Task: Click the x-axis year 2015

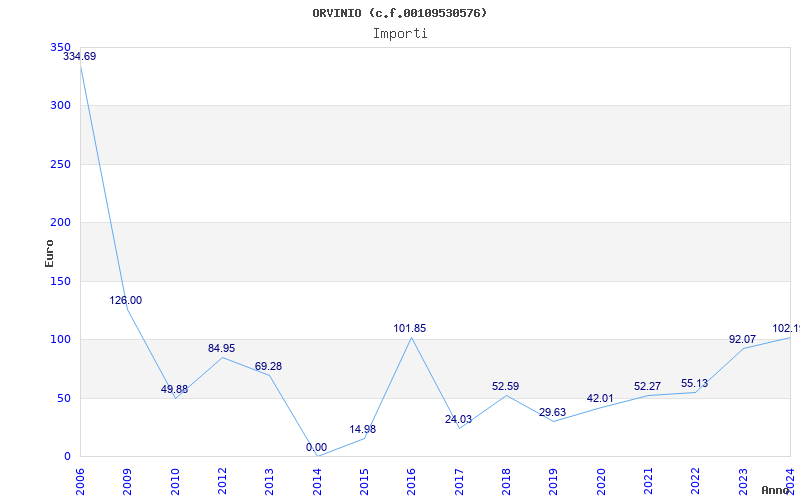Action: 364,482
